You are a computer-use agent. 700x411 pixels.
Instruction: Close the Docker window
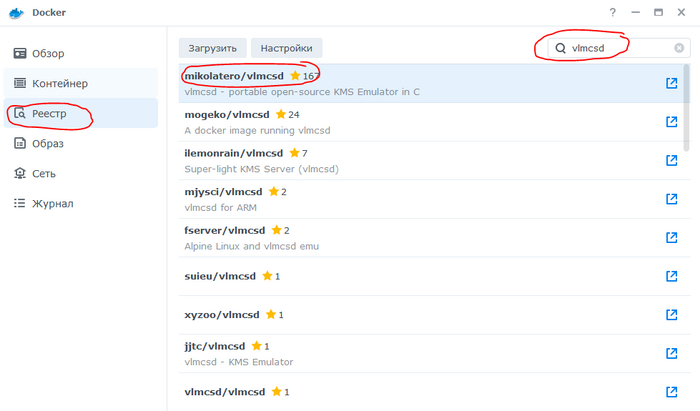point(681,12)
